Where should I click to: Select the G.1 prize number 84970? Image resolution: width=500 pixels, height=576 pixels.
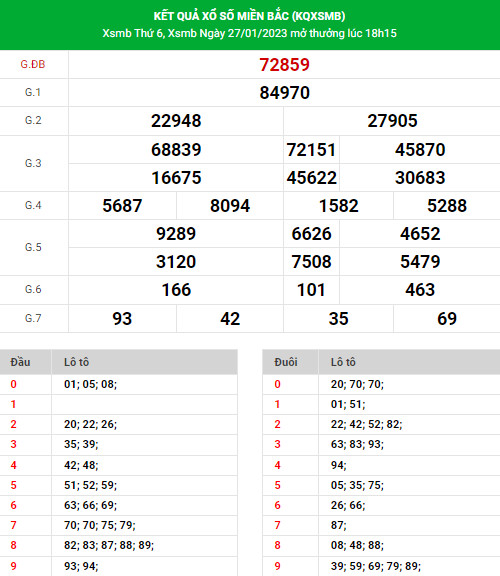coord(284,93)
